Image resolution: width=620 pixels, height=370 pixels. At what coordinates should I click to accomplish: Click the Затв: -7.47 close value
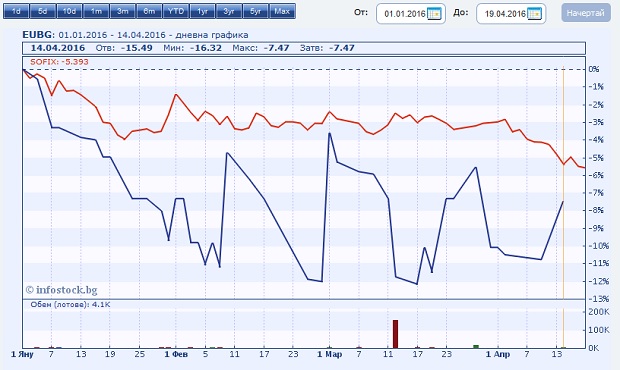pos(327,48)
